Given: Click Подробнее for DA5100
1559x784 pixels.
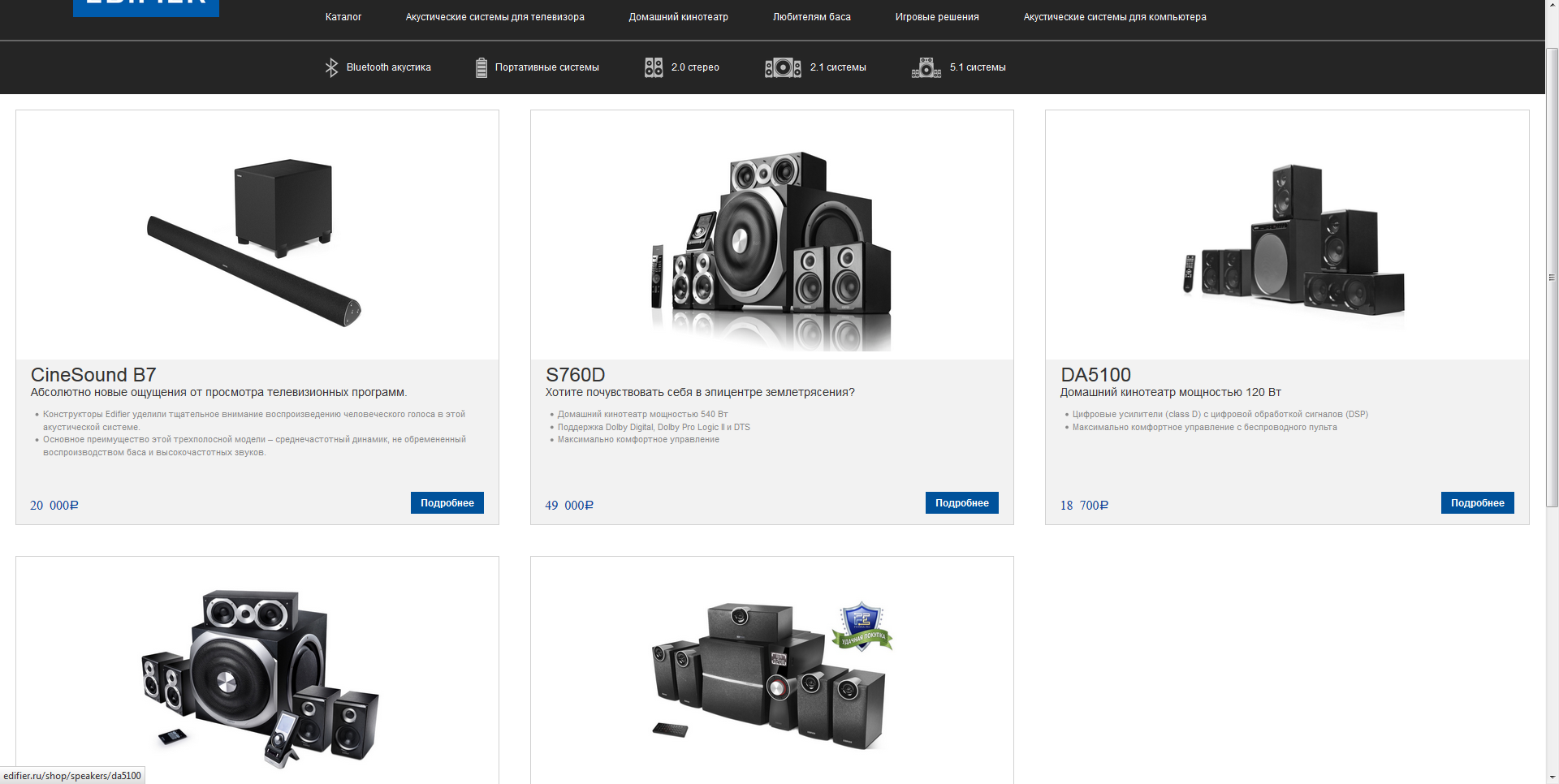Looking at the screenshot, I should 1478,503.
